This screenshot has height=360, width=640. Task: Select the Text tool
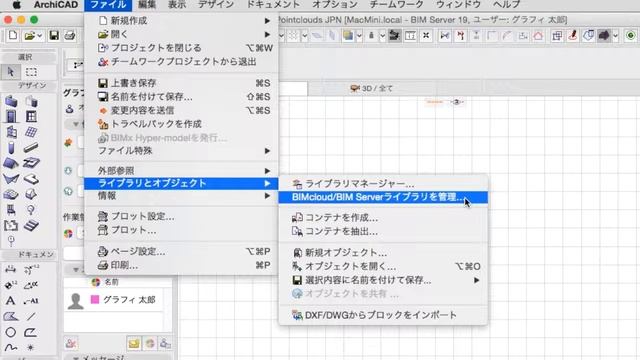[x=11, y=301]
